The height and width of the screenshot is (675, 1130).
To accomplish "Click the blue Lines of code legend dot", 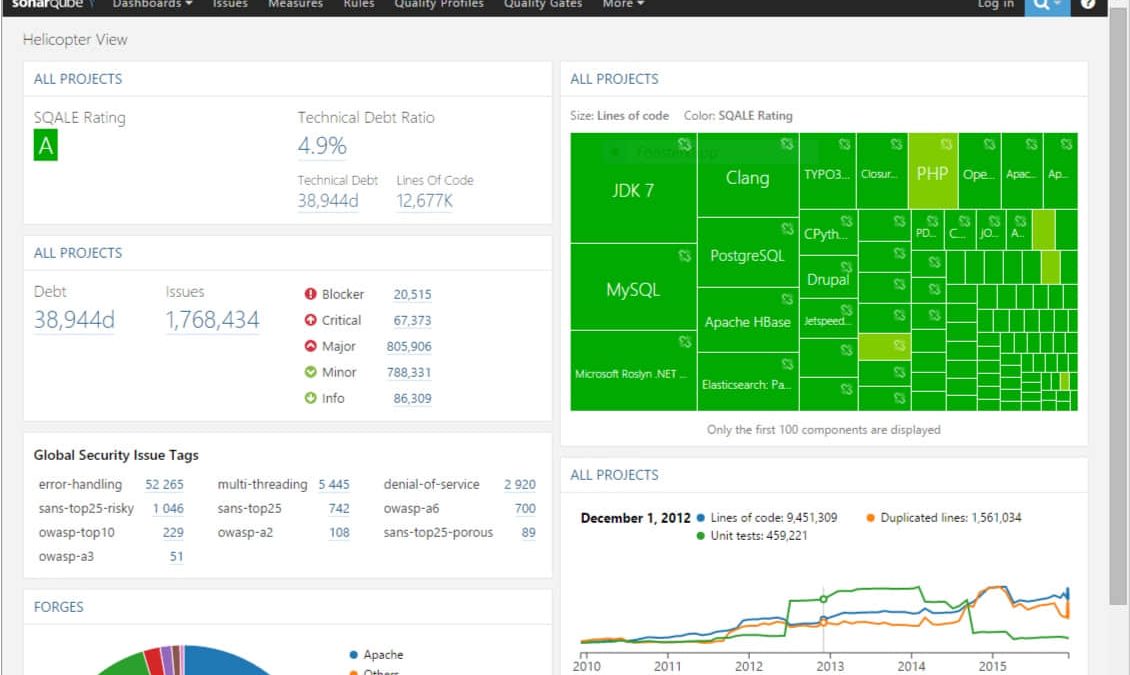I will (x=700, y=517).
